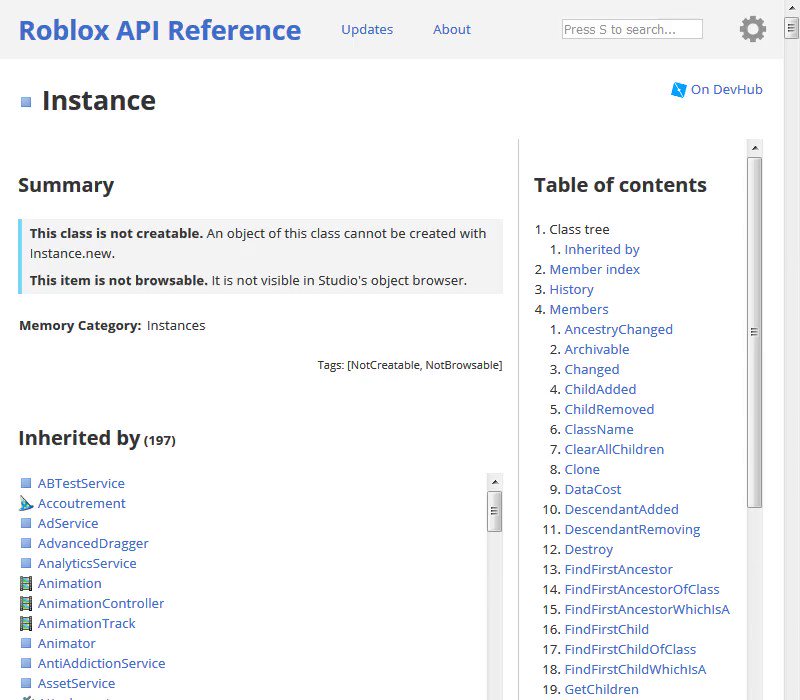Click the AnimationController film-strip icon
The image size is (800, 700).
coord(26,603)
